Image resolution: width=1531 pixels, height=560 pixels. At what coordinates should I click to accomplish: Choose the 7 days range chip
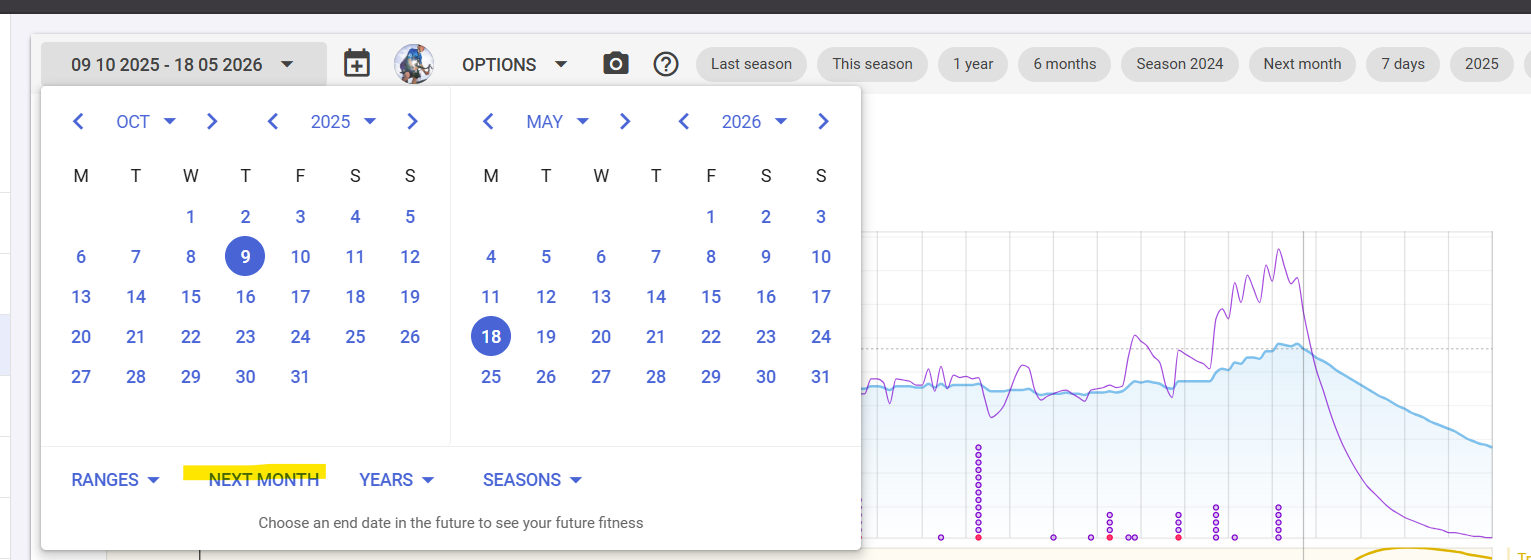coord(1402,64)
